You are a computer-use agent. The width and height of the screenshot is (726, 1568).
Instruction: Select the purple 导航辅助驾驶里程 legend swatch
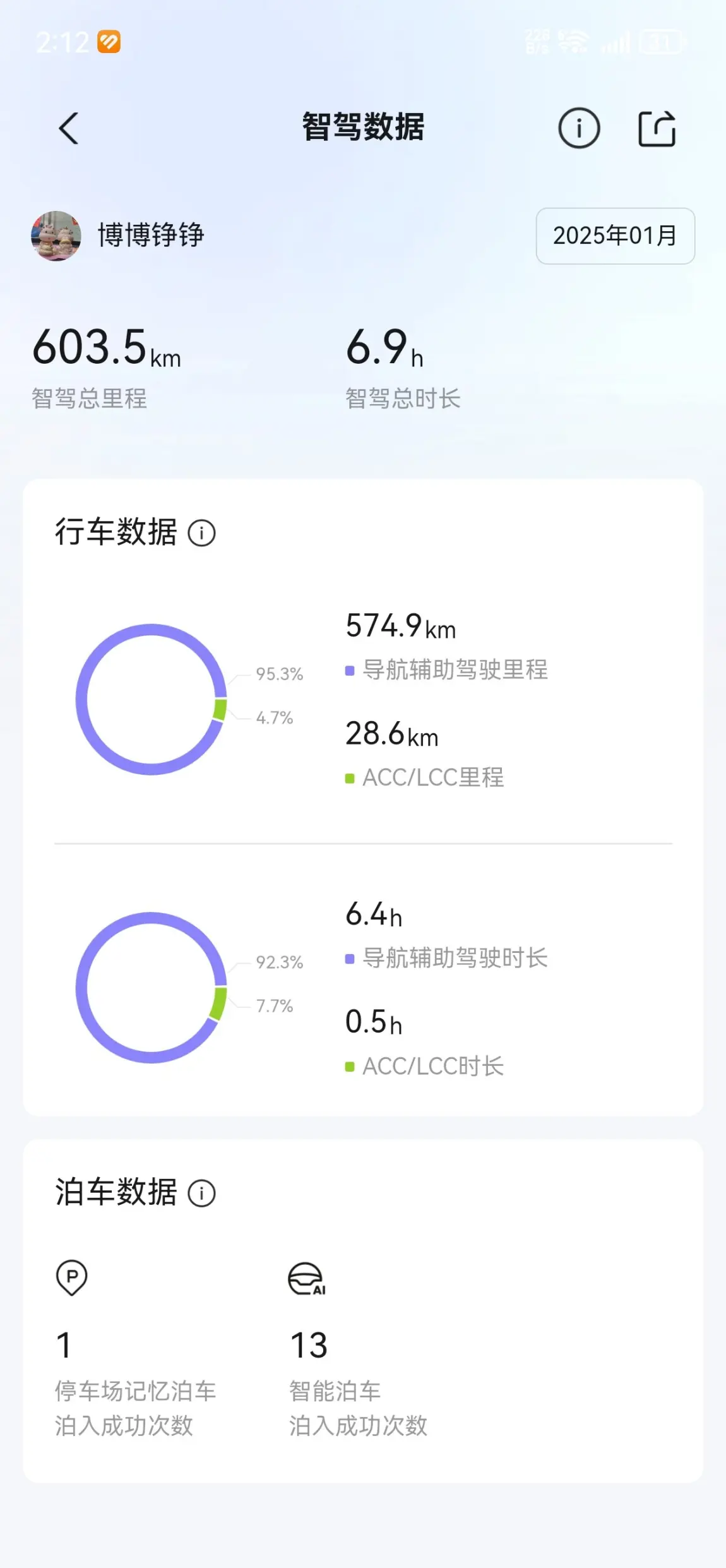pyautogui.click(x=350, y=671)
